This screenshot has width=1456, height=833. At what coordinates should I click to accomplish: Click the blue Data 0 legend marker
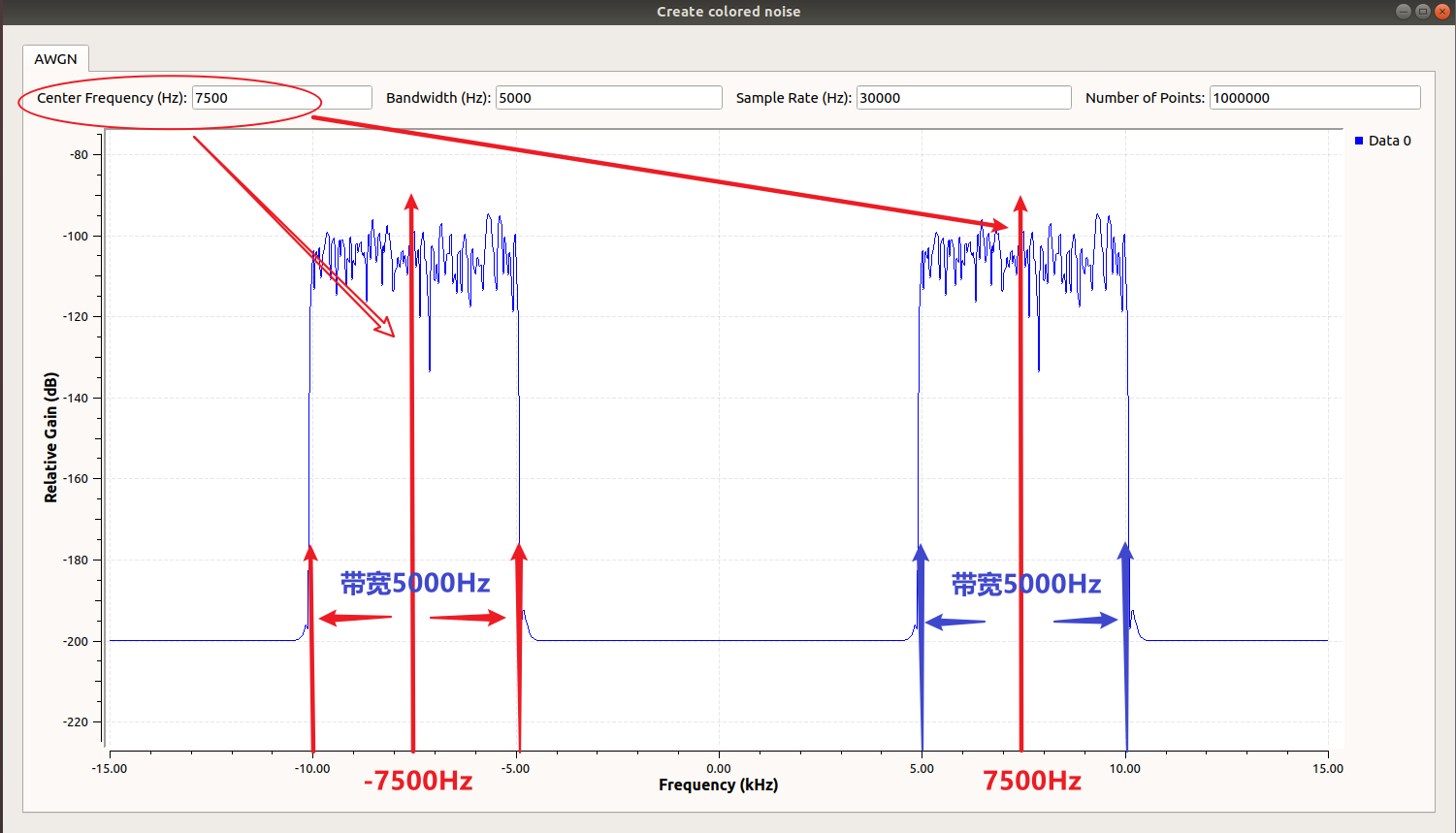(1359, 140)
